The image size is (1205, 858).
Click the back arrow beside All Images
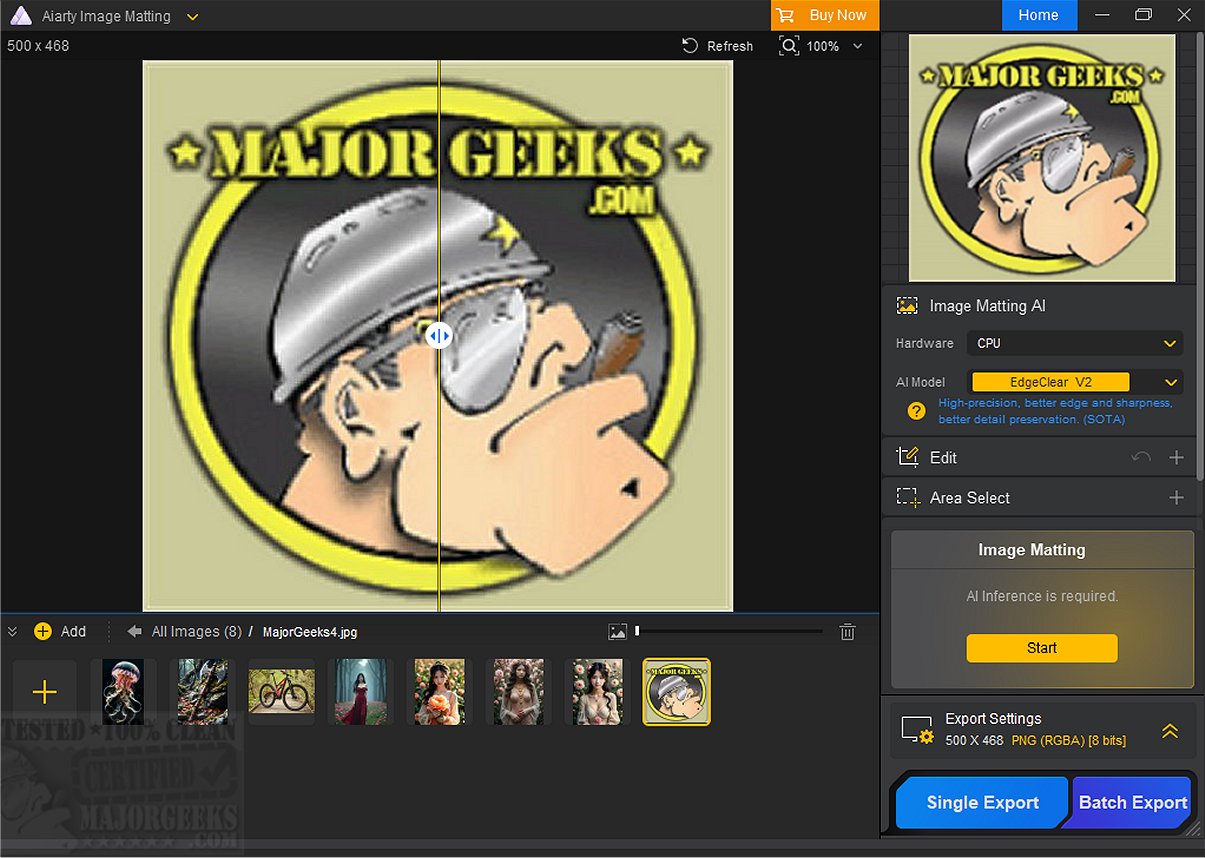click(135, 632)
